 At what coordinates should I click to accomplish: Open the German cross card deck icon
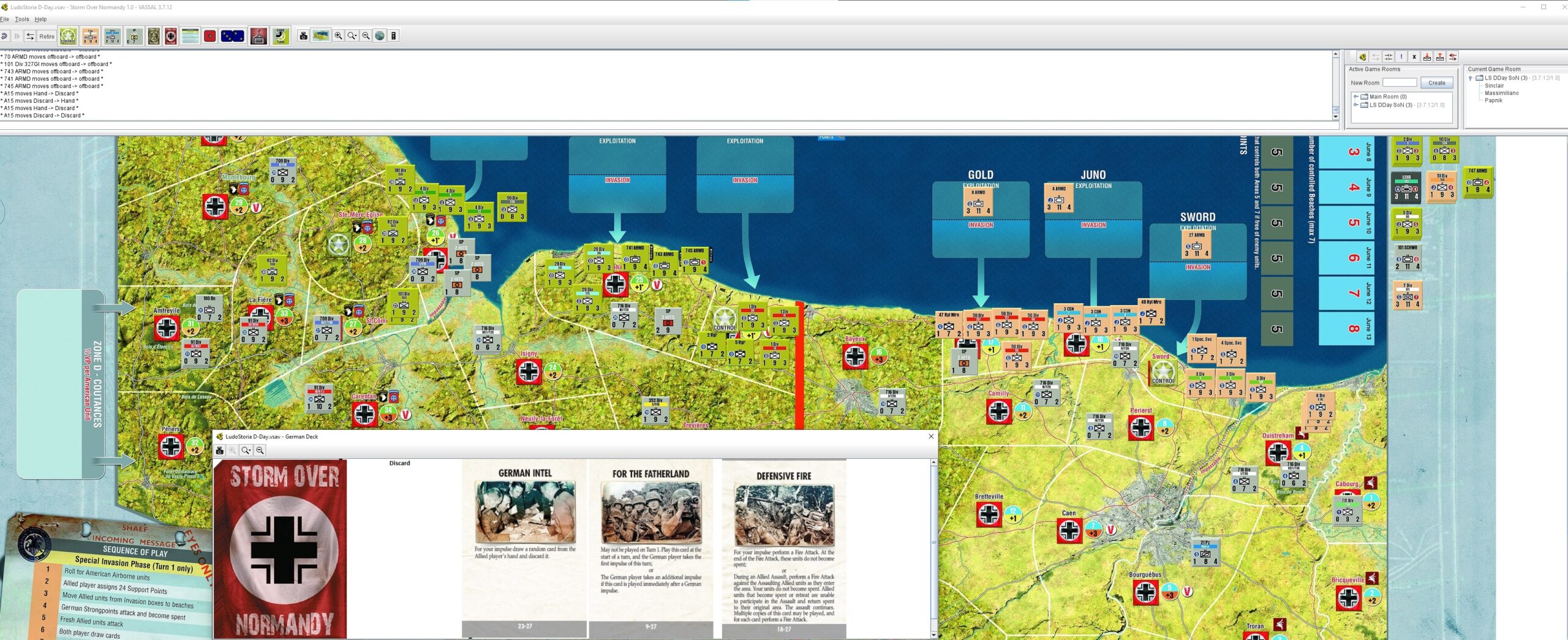[x=171, y=36]
